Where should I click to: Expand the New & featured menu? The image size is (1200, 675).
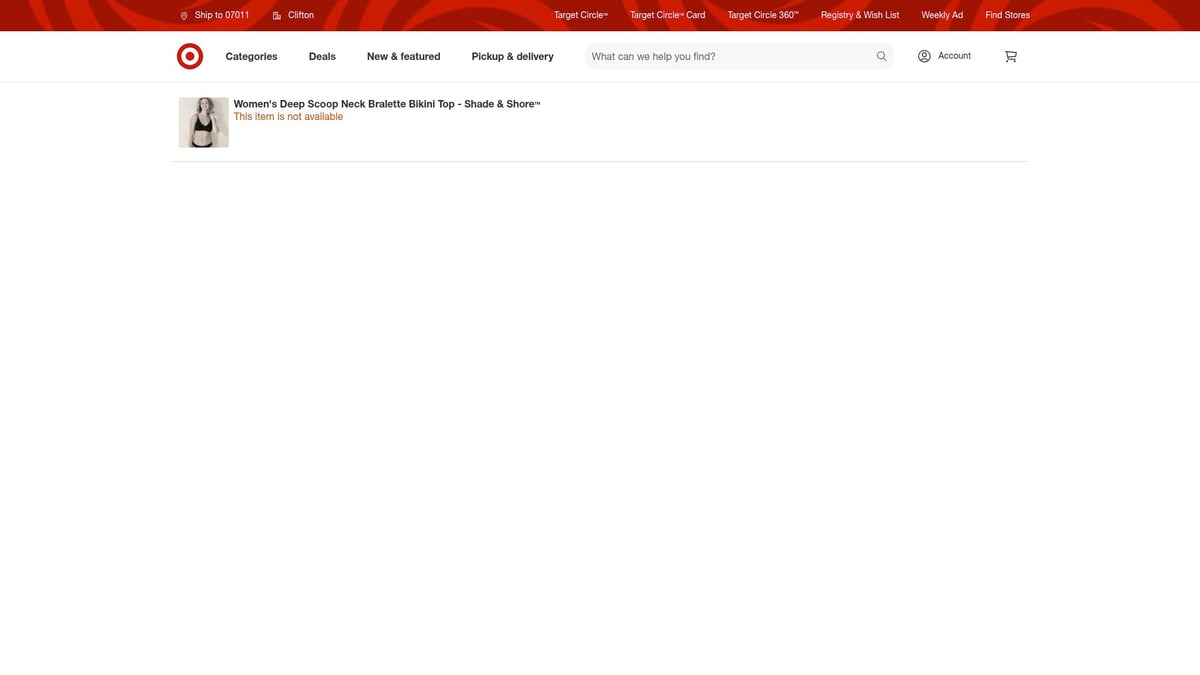pos(403,57)
